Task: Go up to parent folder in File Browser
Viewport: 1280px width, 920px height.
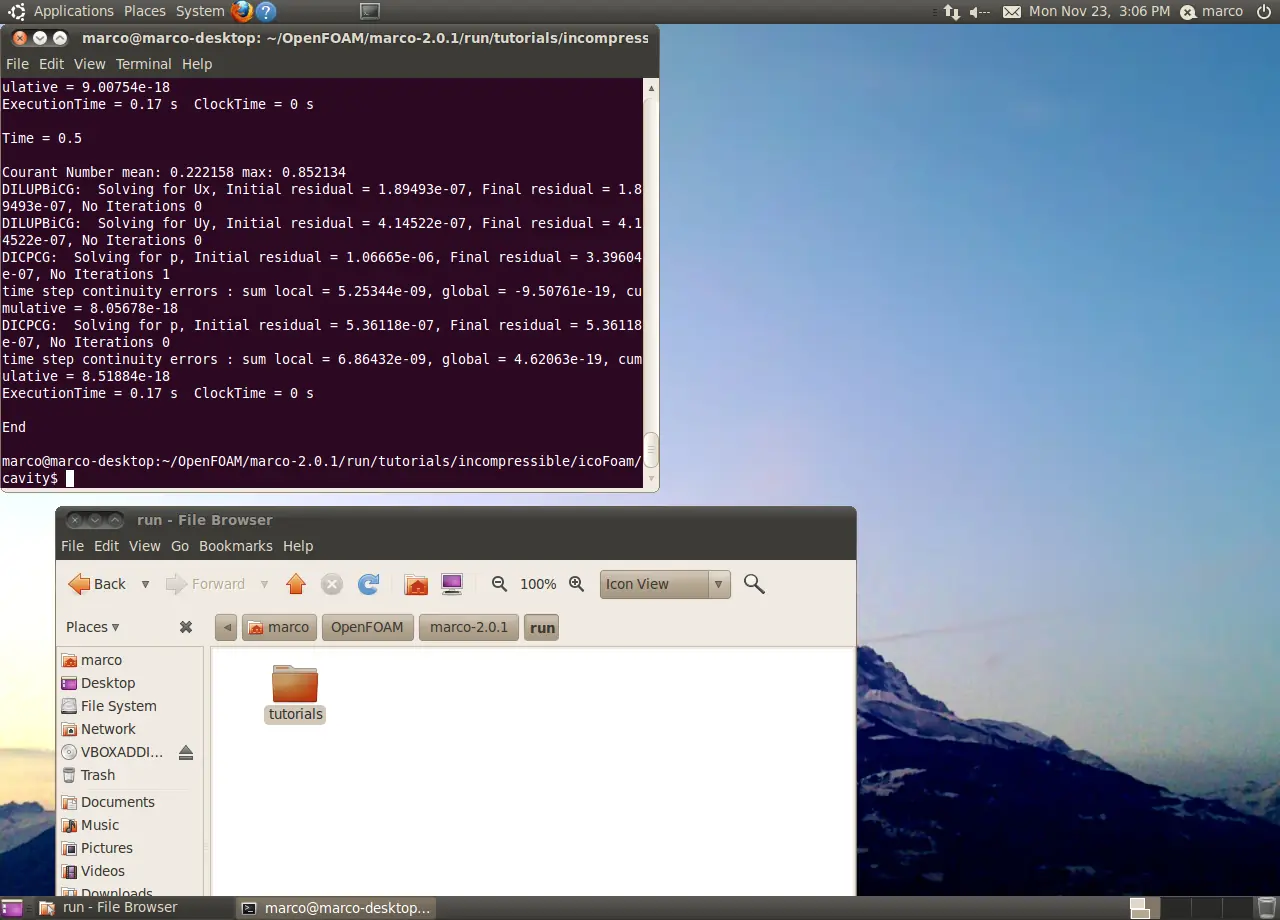Action: point(295,584)
